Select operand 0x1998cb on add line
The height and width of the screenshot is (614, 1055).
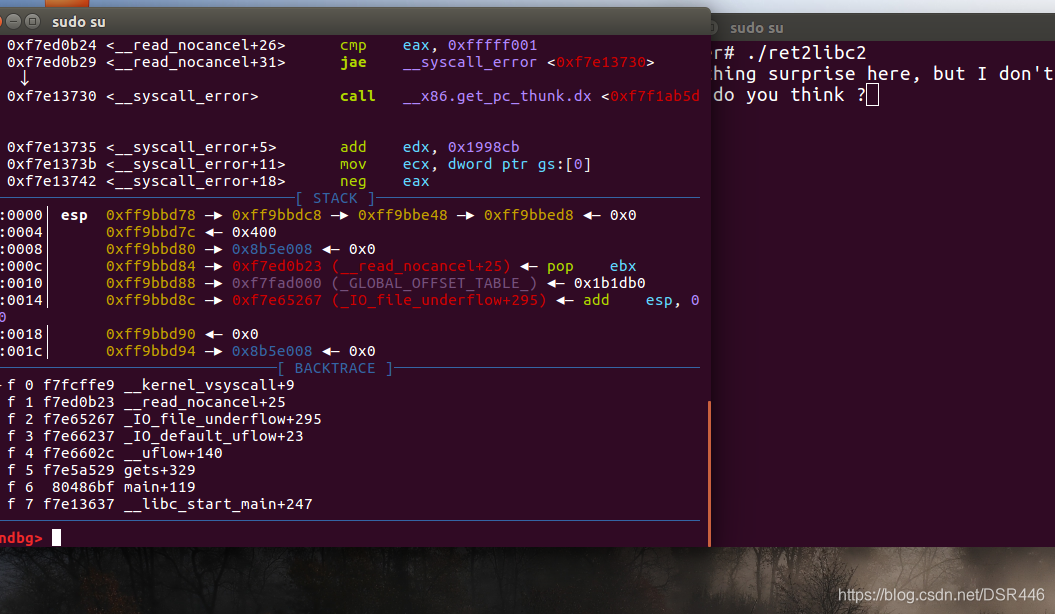(484, 147)
